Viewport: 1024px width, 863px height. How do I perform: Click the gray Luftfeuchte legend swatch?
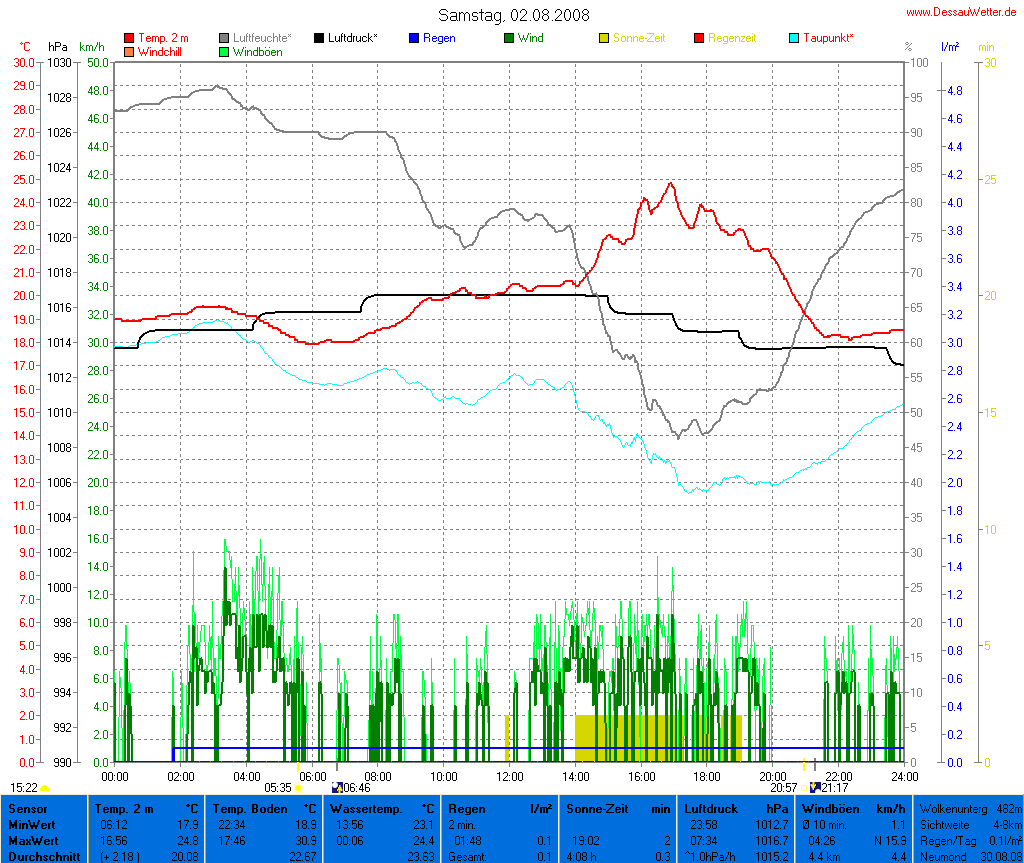pyautogui.click(x=224, y=38)
